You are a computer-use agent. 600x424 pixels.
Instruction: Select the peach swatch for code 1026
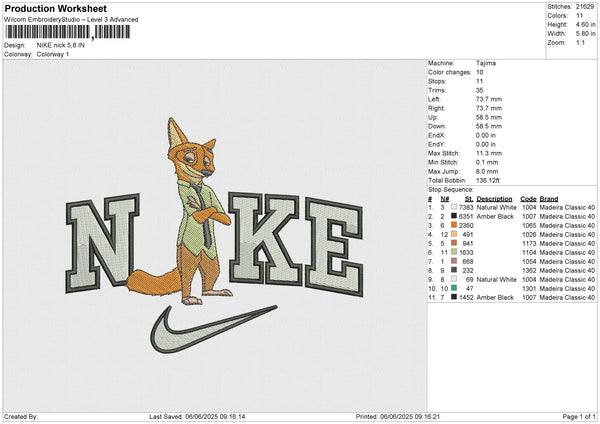click(454, 234)
